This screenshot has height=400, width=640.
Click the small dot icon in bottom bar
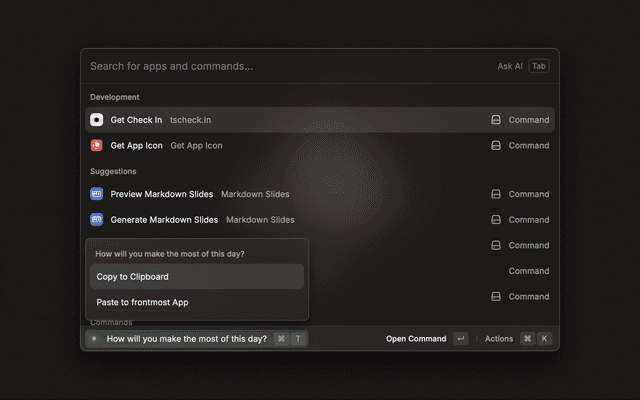tap(94, 339)
